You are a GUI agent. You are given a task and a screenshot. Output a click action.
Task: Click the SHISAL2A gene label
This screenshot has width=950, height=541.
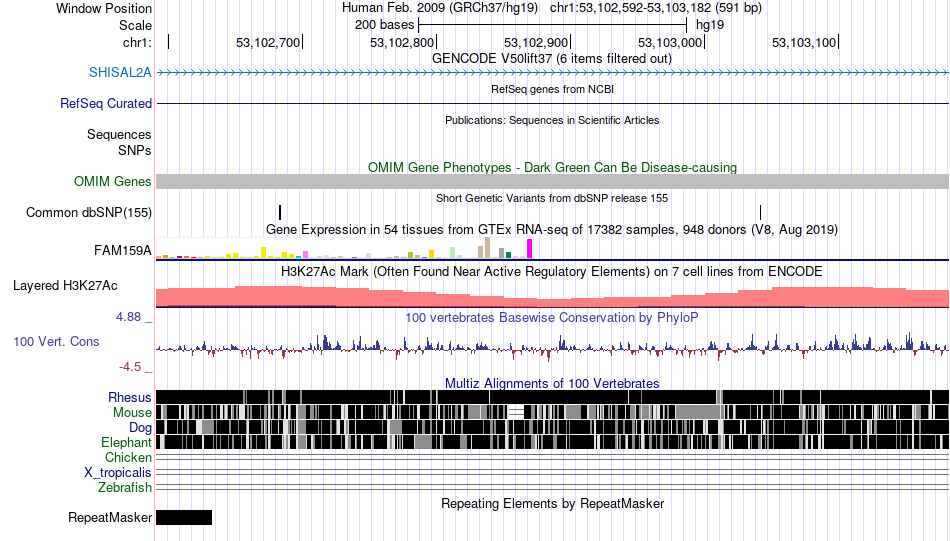120,73
